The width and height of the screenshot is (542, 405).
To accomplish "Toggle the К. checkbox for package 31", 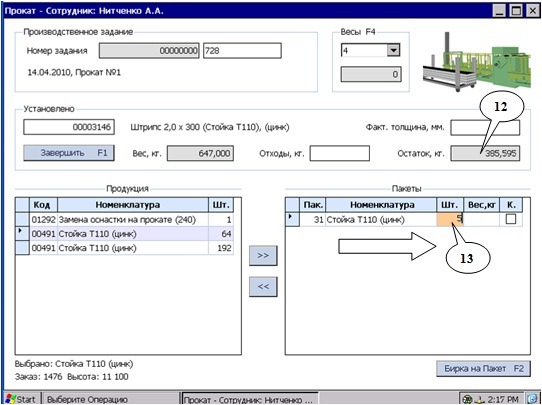I will [511, 219].
